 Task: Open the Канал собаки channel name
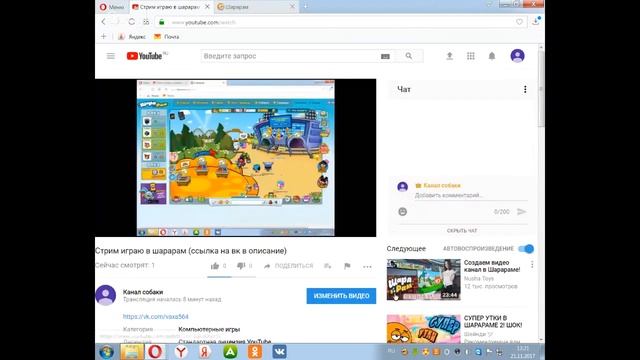(x=143, y=292)
